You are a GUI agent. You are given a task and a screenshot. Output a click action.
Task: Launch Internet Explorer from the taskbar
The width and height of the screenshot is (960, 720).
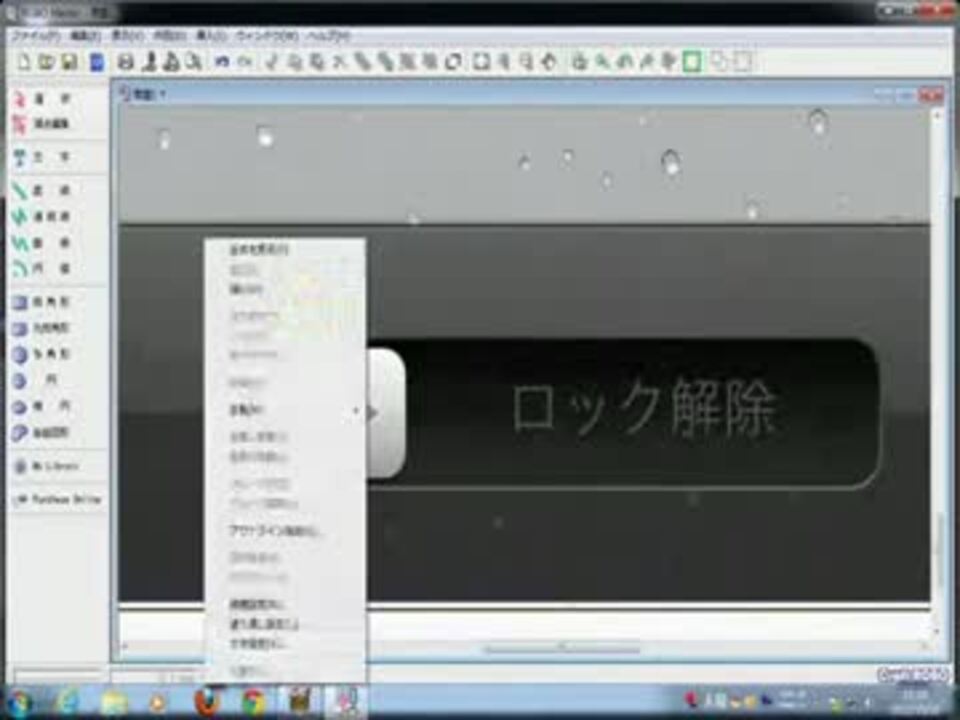coord(67,702)
